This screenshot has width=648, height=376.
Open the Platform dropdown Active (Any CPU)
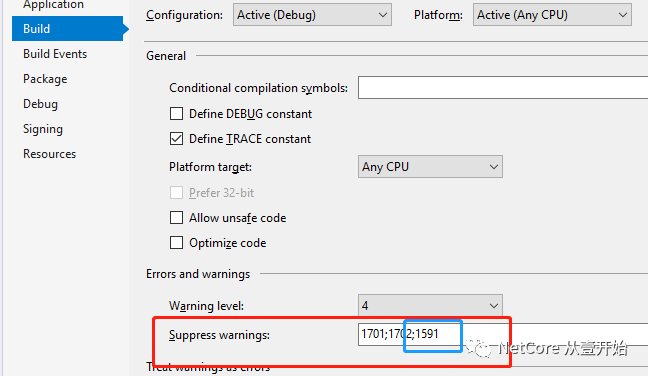coord(552,15)
